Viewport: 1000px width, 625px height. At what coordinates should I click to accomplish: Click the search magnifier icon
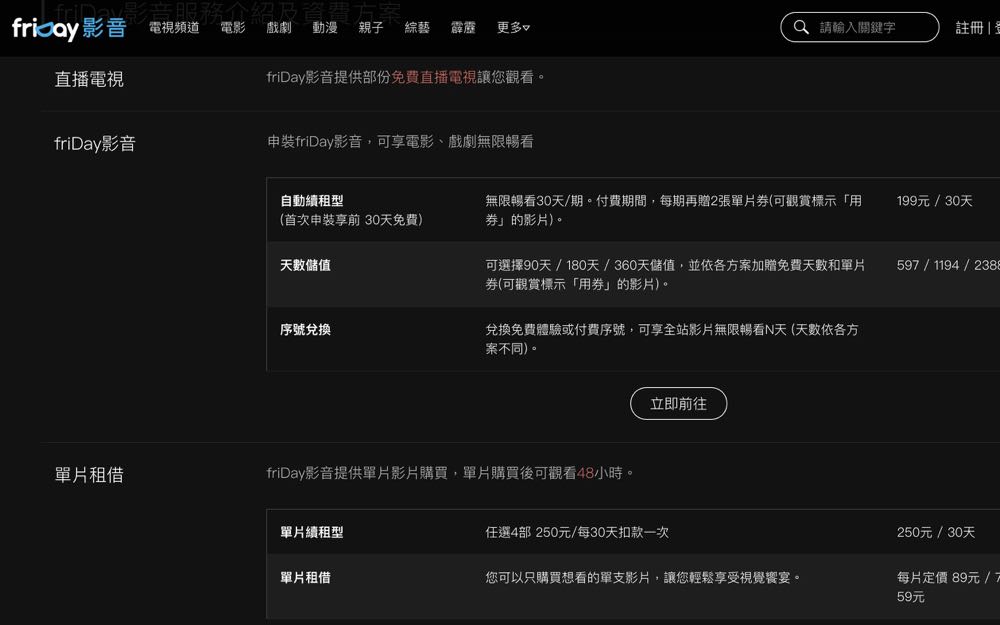point(801,27)
